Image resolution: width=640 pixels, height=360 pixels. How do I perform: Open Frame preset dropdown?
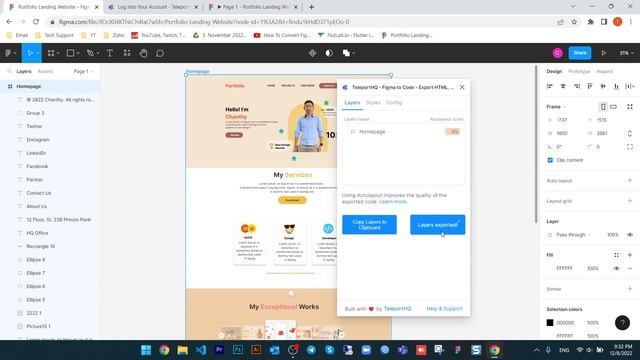[556, 107]
